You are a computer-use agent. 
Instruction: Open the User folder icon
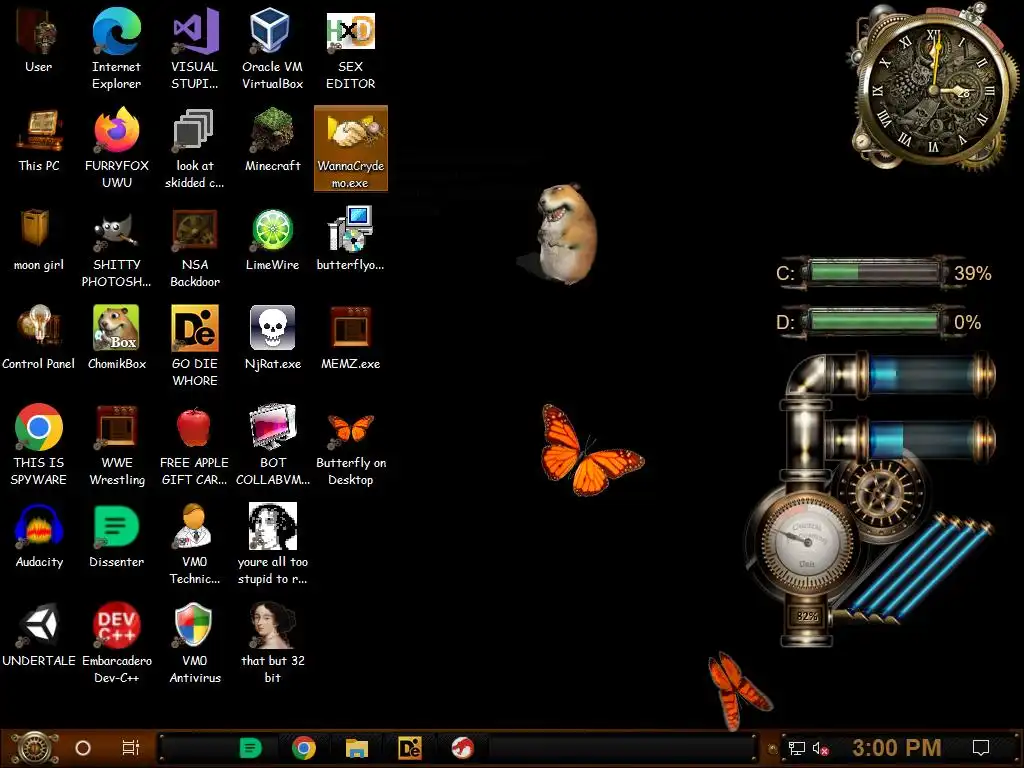pos(39,41)
